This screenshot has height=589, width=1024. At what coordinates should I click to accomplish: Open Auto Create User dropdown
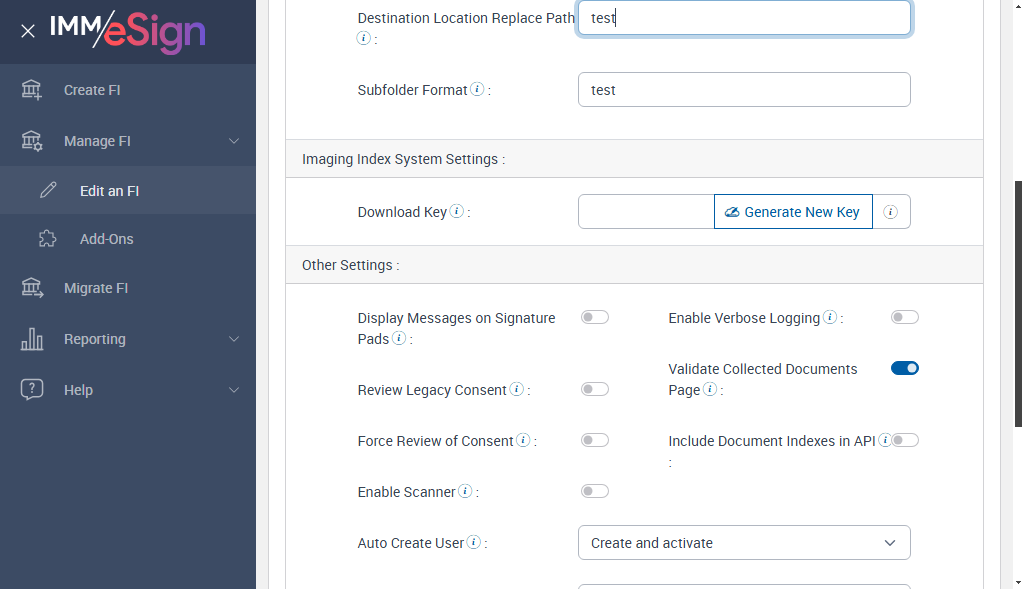(744, 543)
